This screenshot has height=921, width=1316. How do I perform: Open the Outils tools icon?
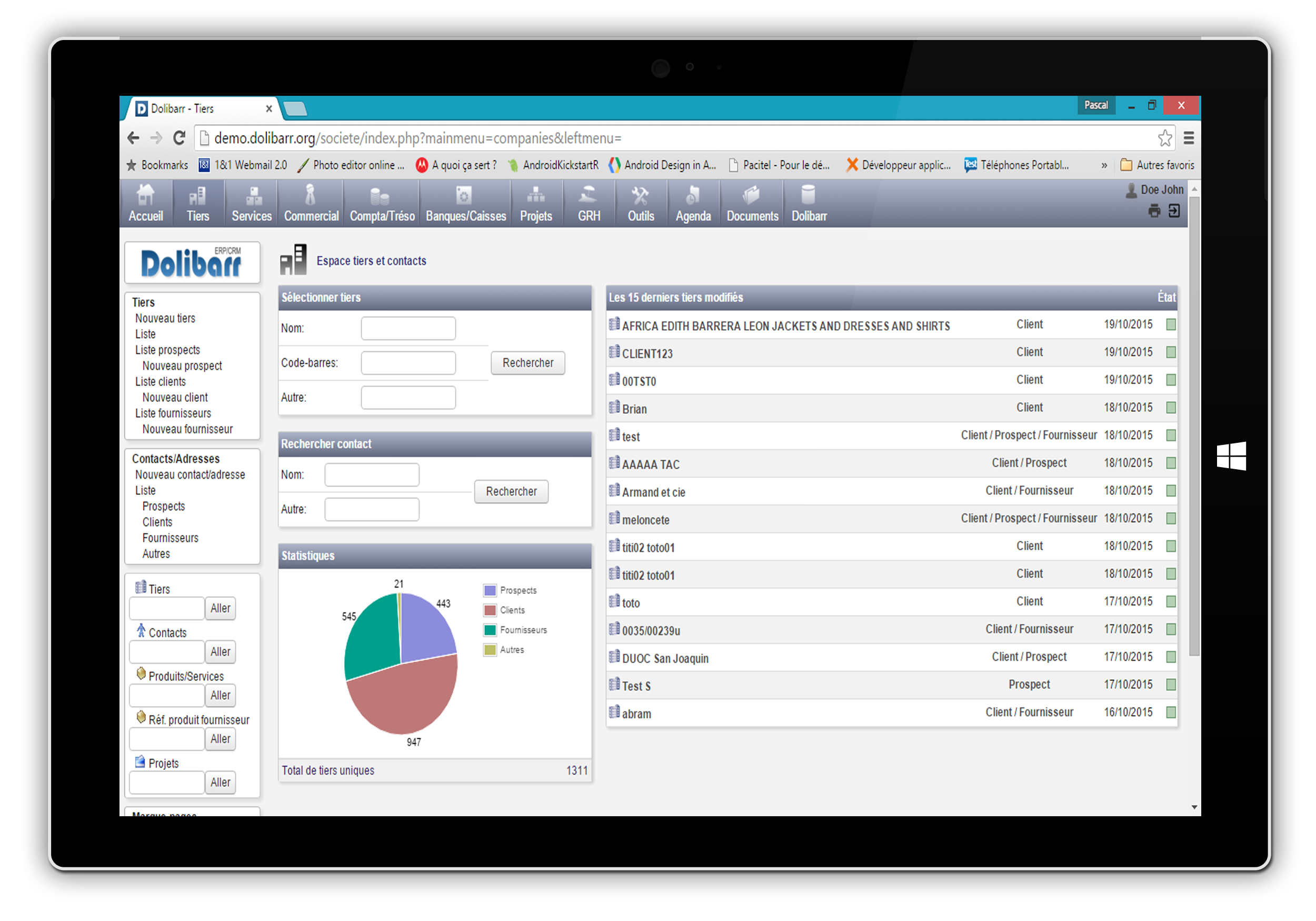(x=640, y=196)
